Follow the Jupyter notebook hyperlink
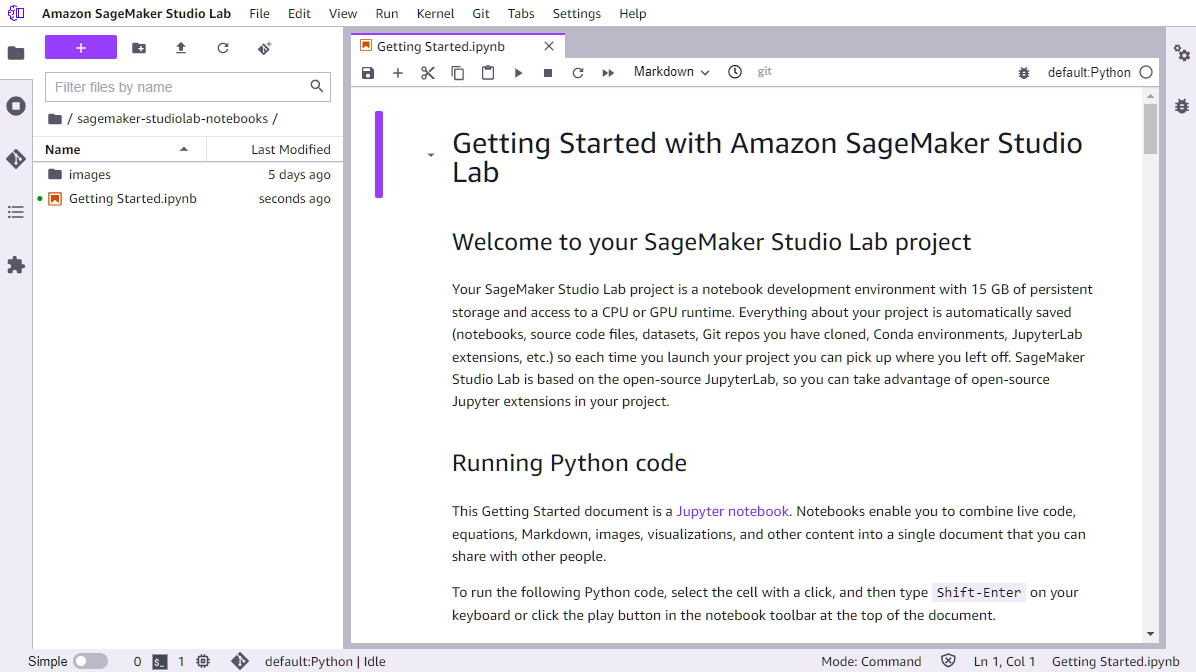 pos(733,510)
